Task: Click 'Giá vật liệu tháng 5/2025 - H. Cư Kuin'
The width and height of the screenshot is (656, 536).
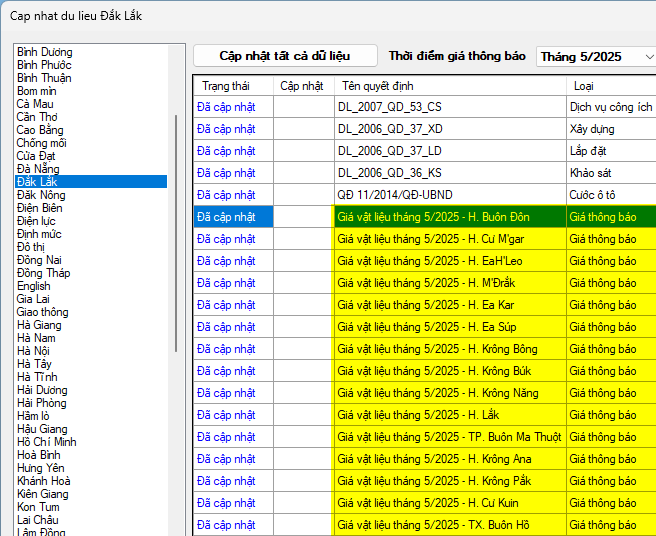Action: 450,503
